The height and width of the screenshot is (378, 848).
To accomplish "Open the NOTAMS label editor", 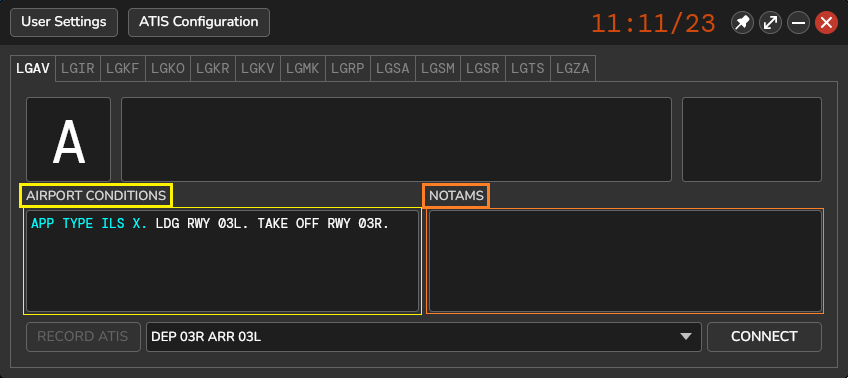I will click(456, 196).
